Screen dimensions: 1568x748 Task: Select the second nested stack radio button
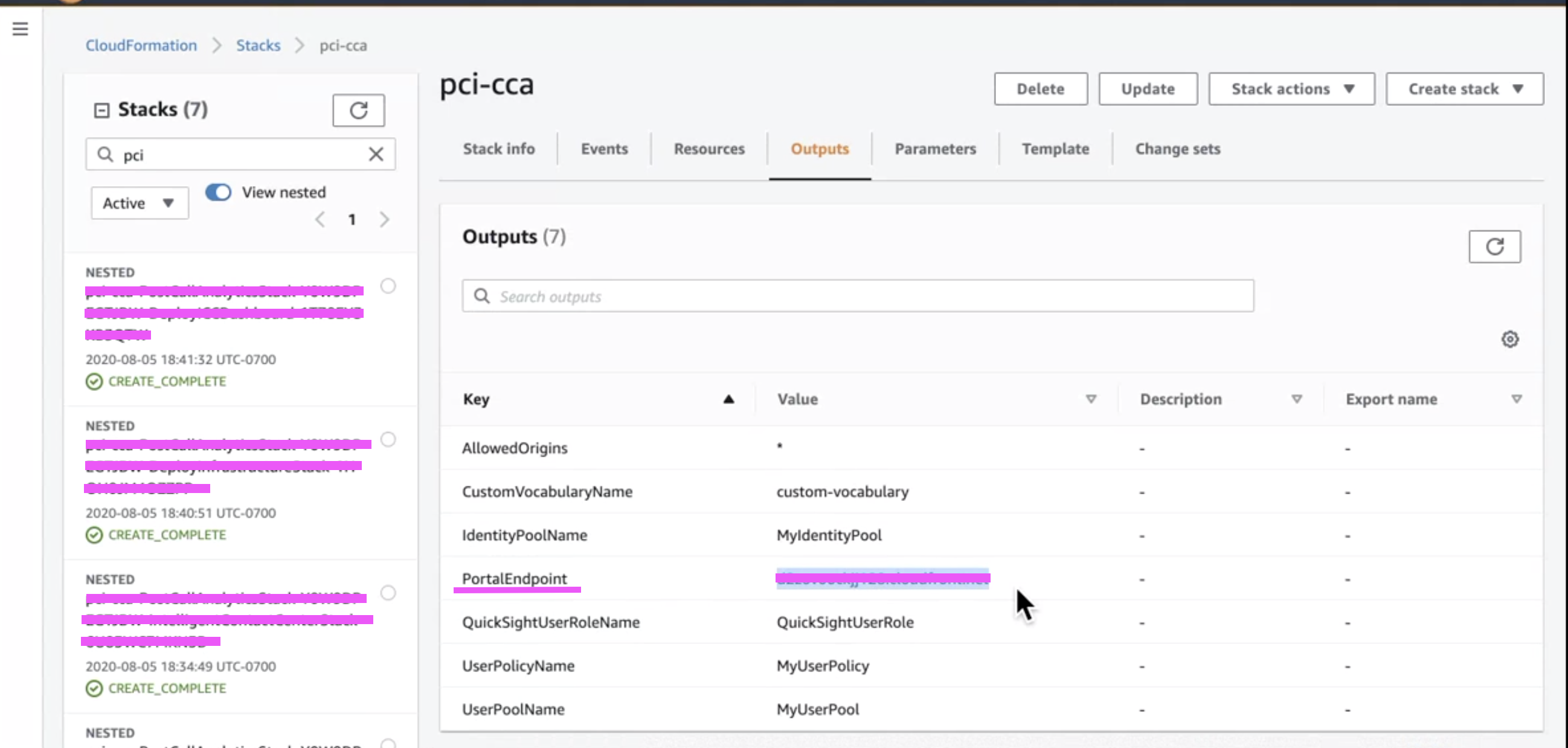pos(388,439)
